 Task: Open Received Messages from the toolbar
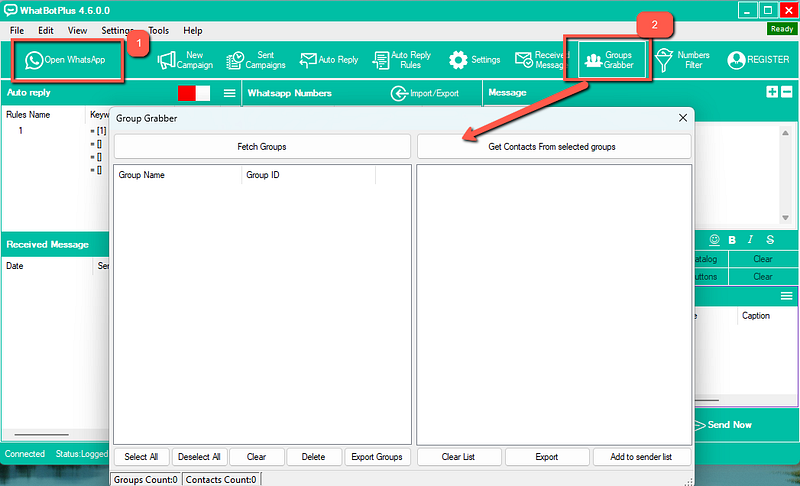click(x=542, y=60)
